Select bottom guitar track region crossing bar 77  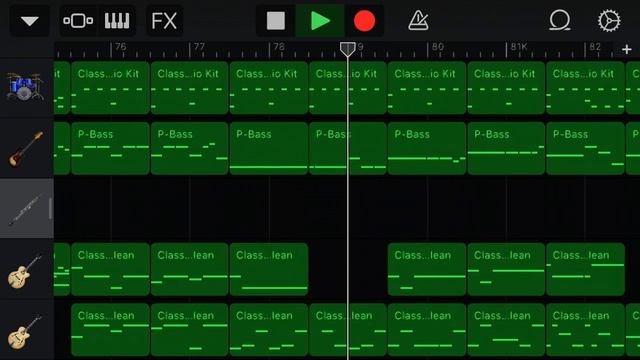pyautogui.click(x=189, y=330)
